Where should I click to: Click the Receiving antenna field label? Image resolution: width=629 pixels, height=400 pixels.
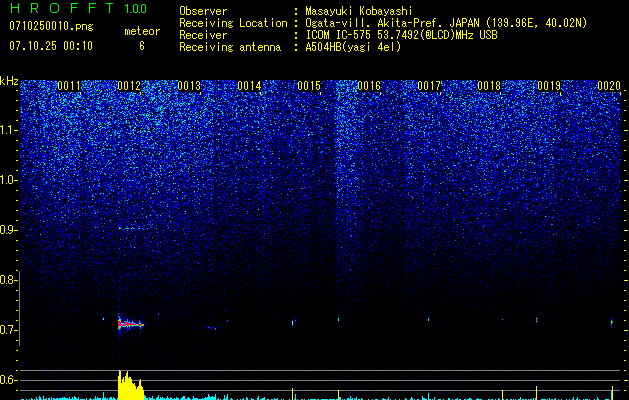[230, 47]
